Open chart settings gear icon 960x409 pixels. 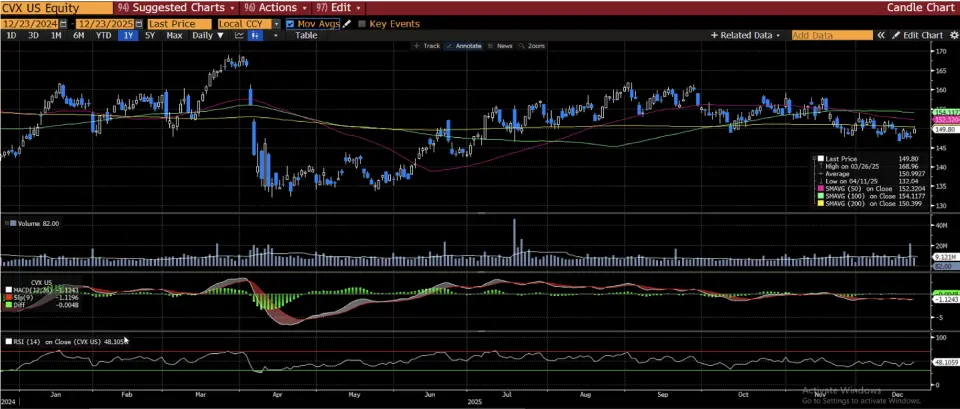[x=952, y=35]
